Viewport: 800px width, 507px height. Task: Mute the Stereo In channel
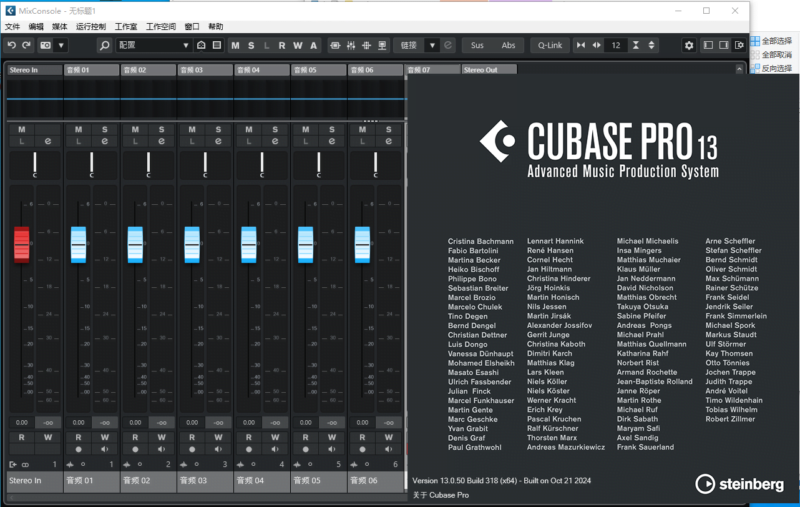[x=21, y=130]
